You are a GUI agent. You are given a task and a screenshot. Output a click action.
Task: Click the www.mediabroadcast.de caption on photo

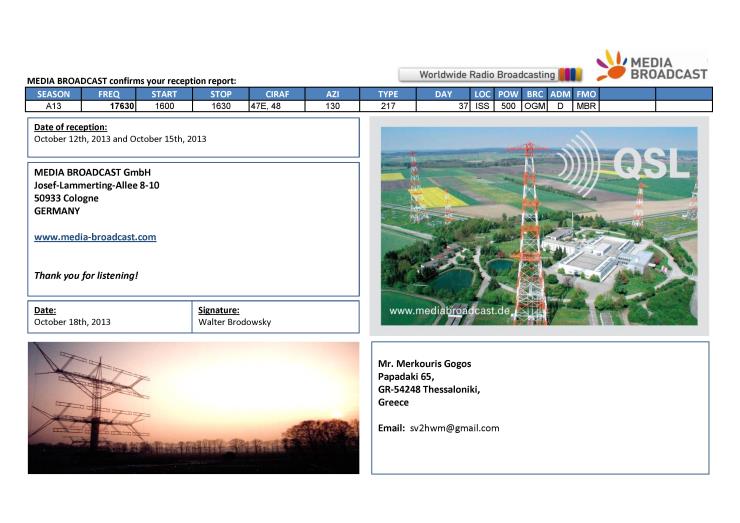click(449, 311)
